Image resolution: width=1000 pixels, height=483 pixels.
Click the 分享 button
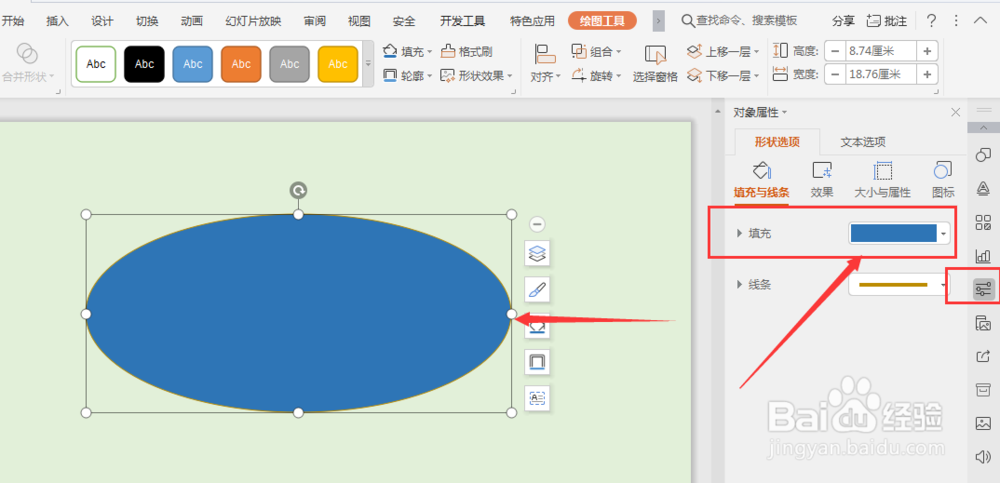click(x=843, y=21)
